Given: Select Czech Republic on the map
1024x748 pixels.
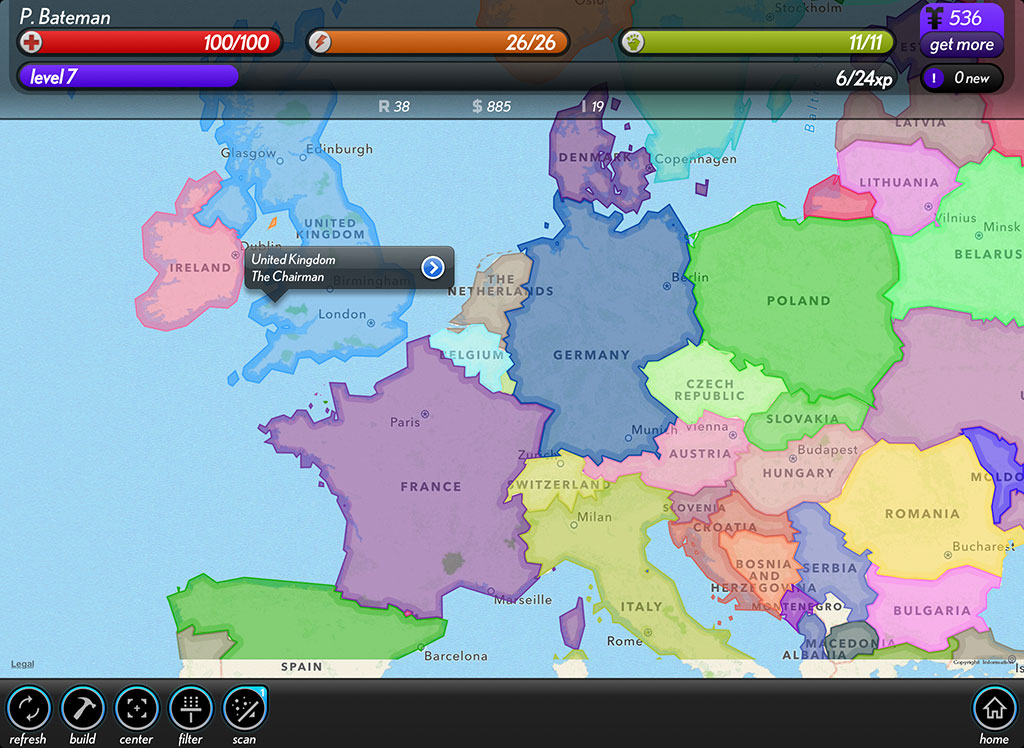Looking at the screenshot, I should coord(710,389).
